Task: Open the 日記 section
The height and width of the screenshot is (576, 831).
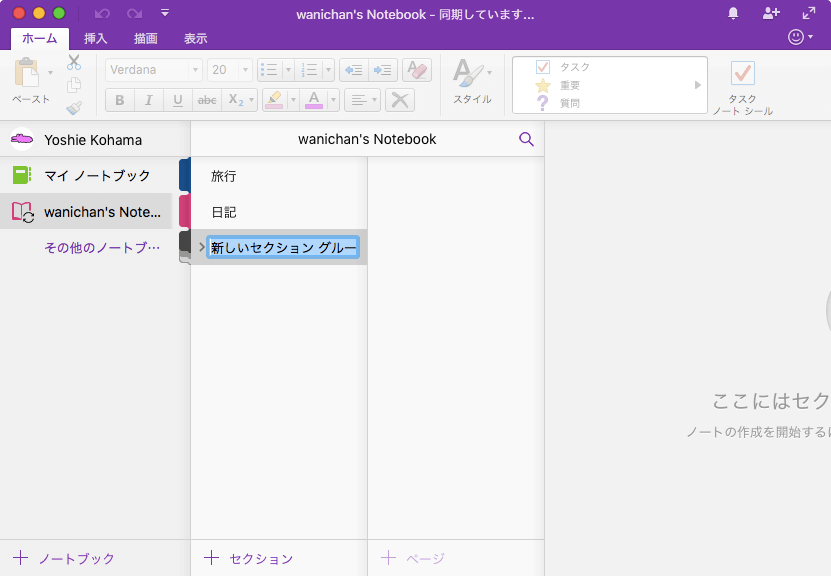Action: click(279, 212)
